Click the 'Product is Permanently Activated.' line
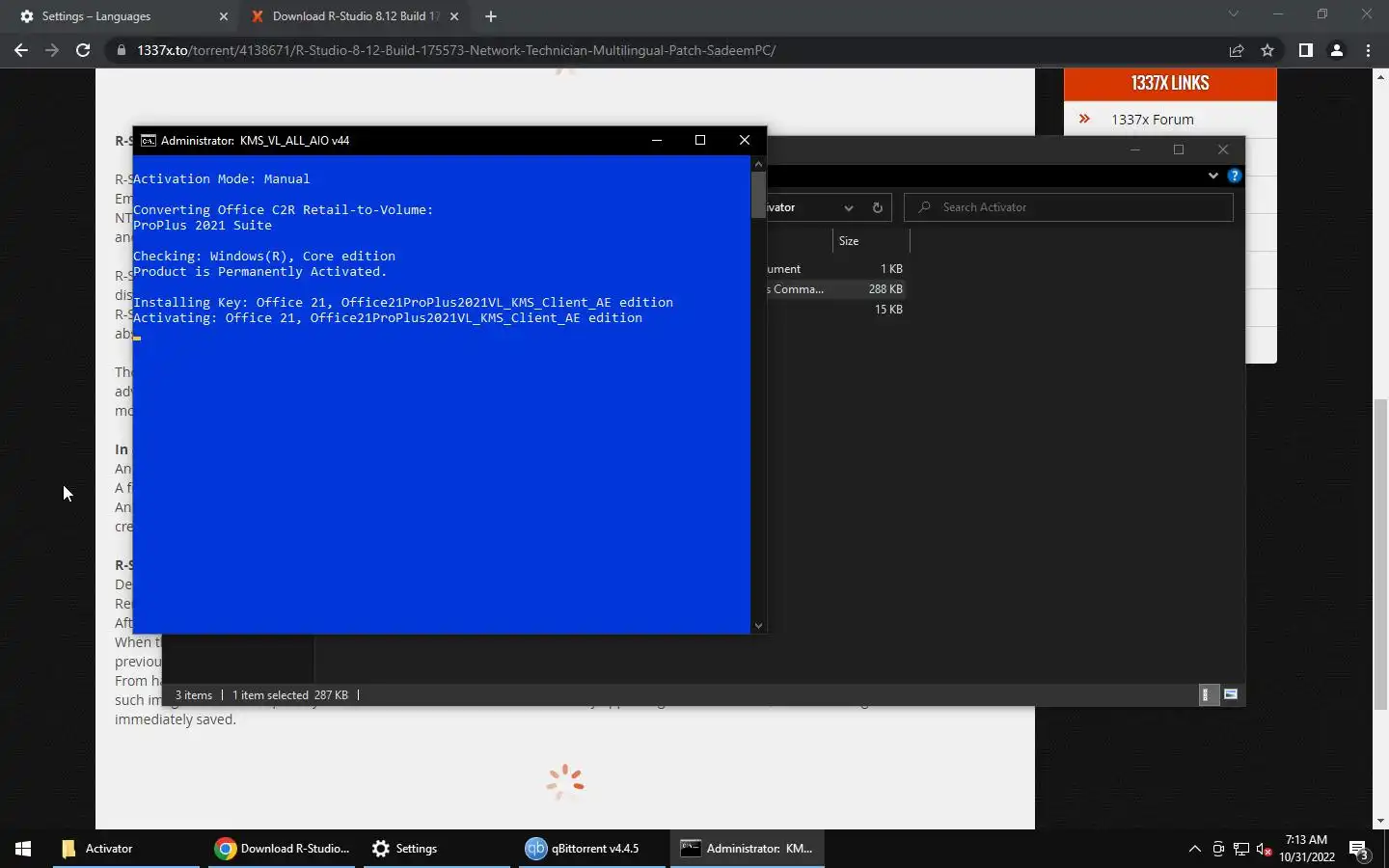Viewport: 1389px width, 868px height. 259,272
